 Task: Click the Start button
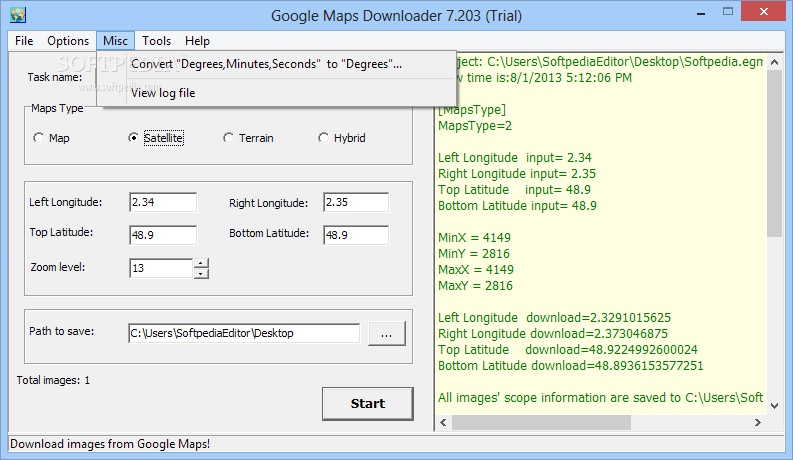[x=368, y=403]
